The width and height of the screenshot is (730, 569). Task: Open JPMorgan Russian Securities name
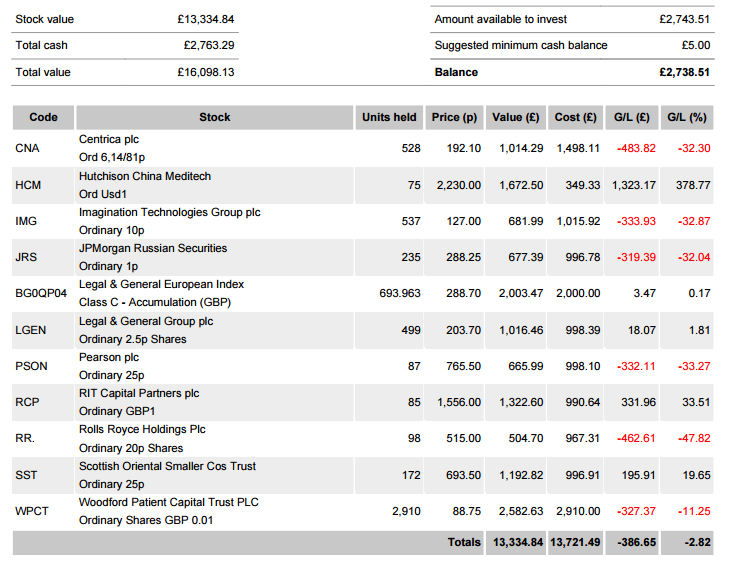(x=153, y=248)
